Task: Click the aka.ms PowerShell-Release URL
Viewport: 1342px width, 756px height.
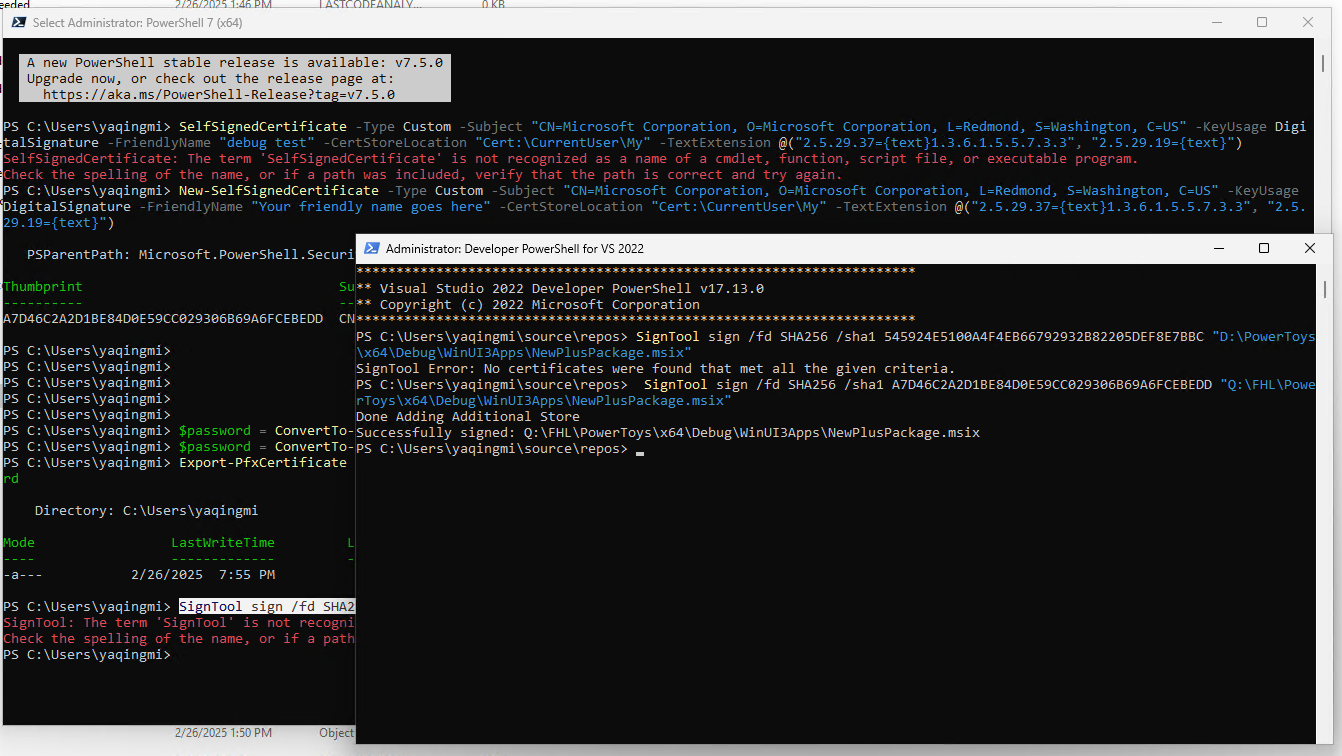Action: coord(219,94)
